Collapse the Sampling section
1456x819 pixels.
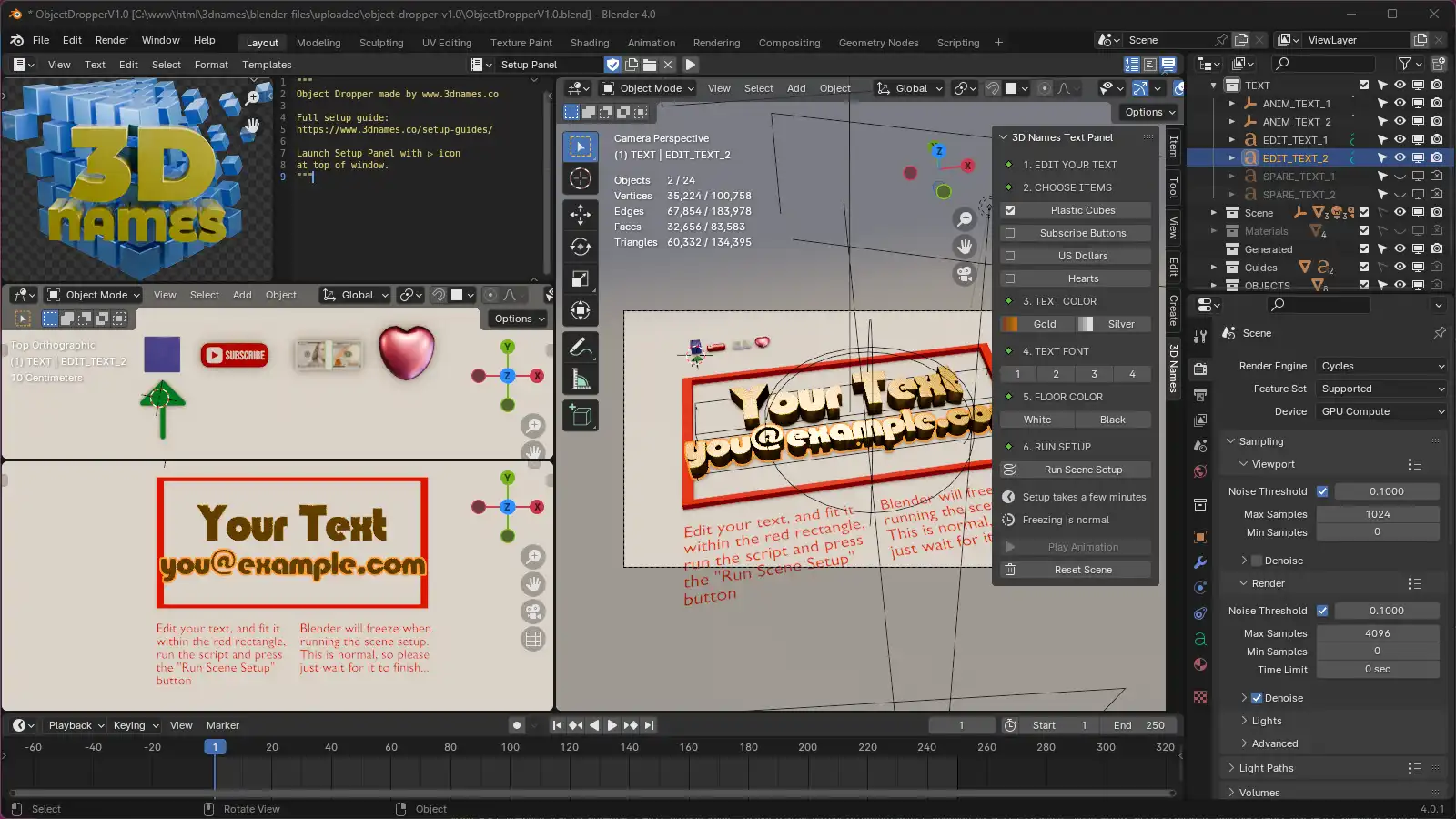click(1260, 441)
